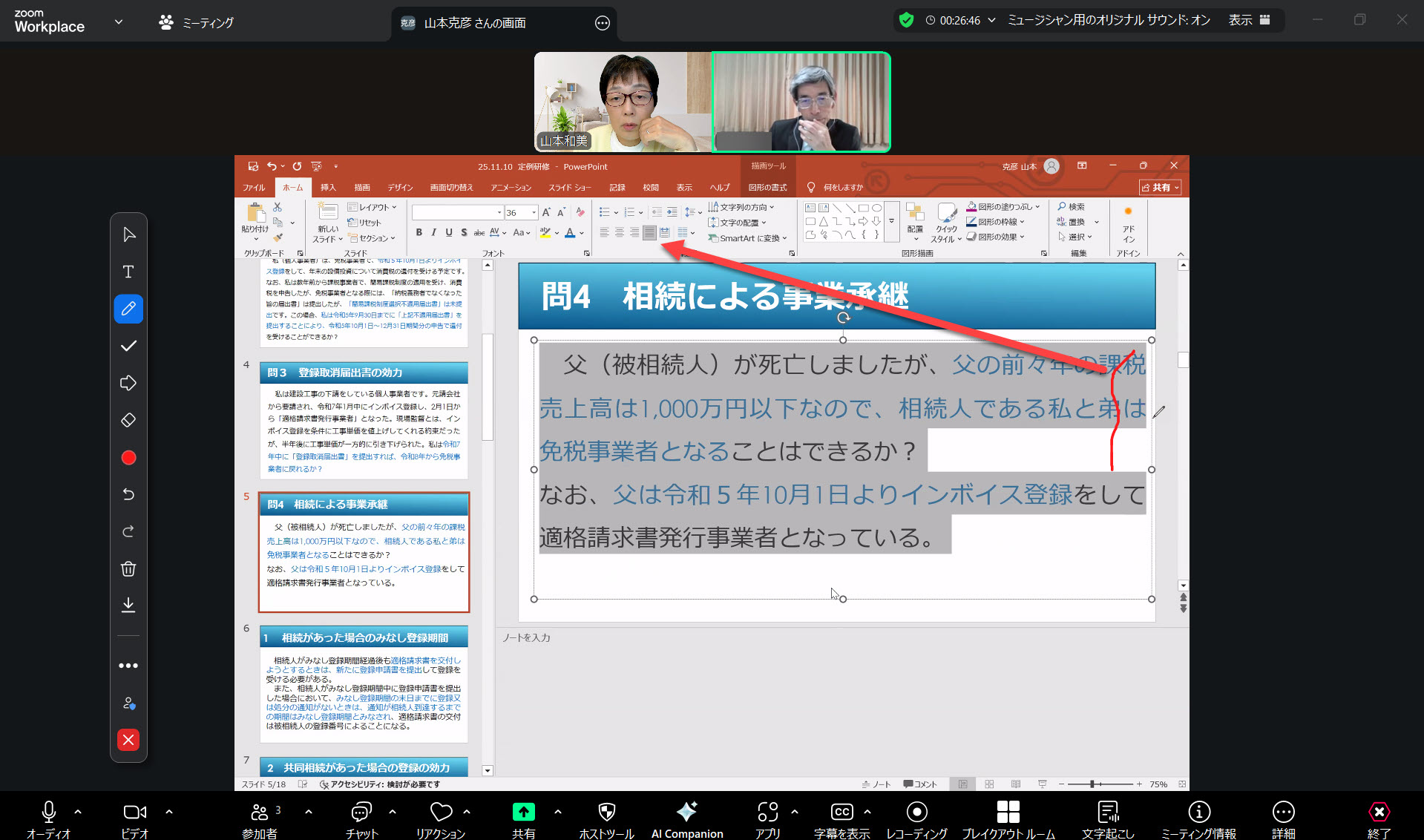Viewport: 1424px width, 840px height.
Task: Expand the font size dropdown showing 36
Action: point(534,213)
